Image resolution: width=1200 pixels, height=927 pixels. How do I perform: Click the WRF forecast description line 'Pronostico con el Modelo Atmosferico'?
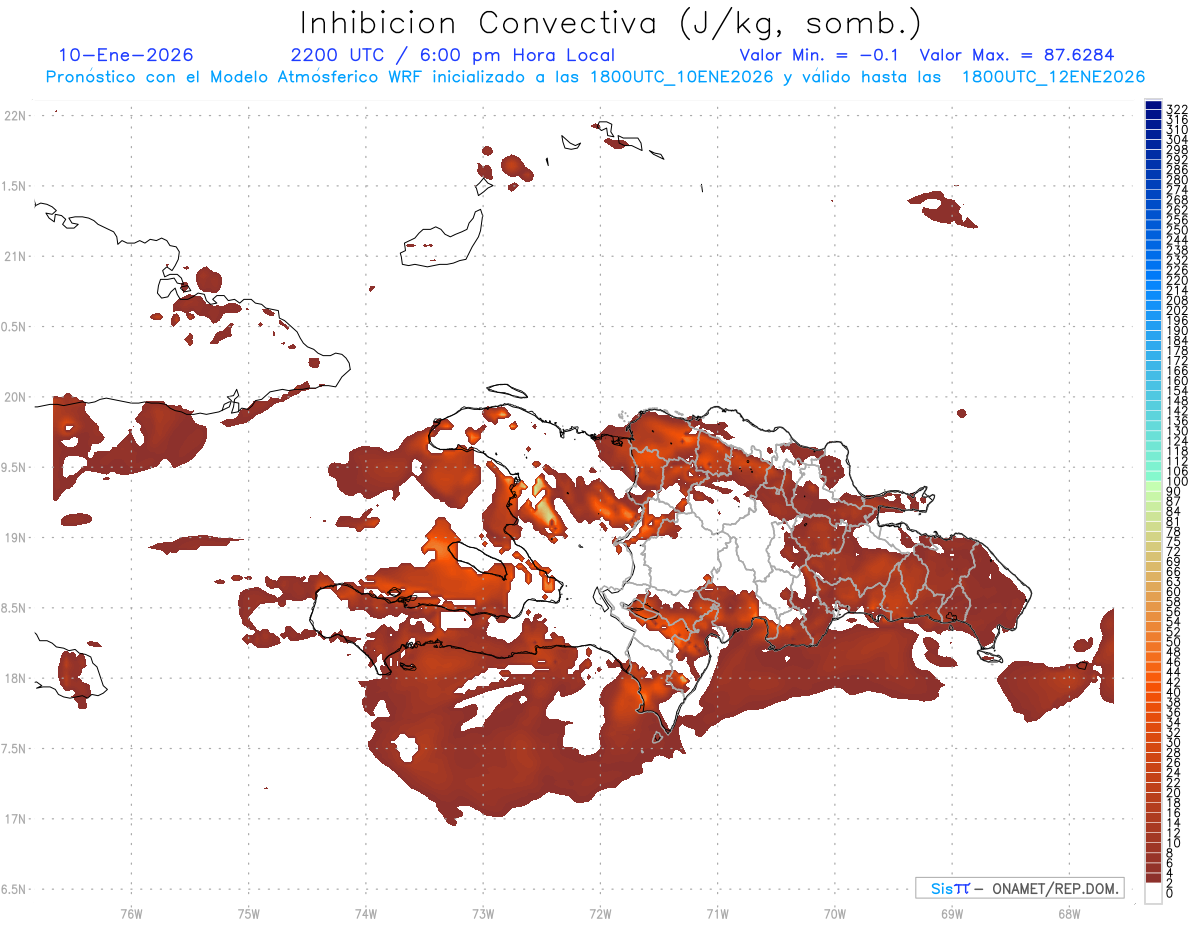point(595,77)
